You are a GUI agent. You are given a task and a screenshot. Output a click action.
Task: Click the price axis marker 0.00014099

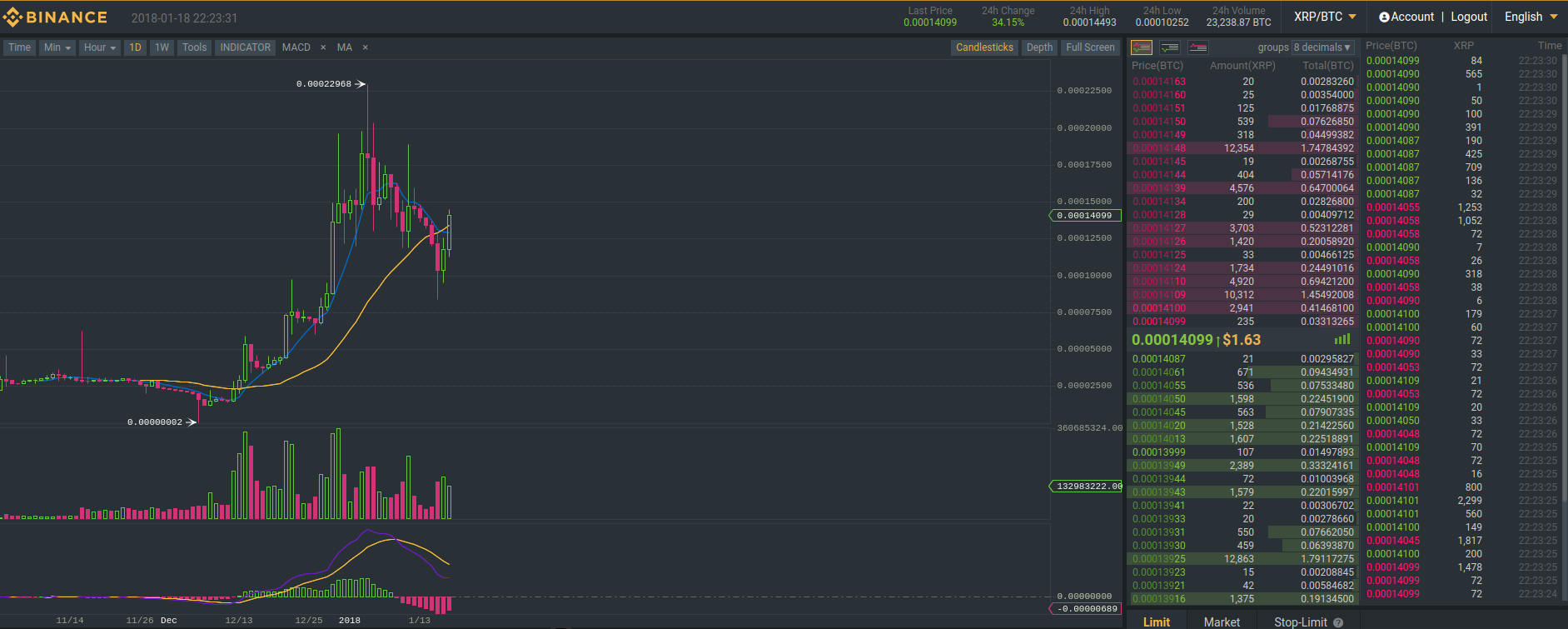tap(1085, 216)
